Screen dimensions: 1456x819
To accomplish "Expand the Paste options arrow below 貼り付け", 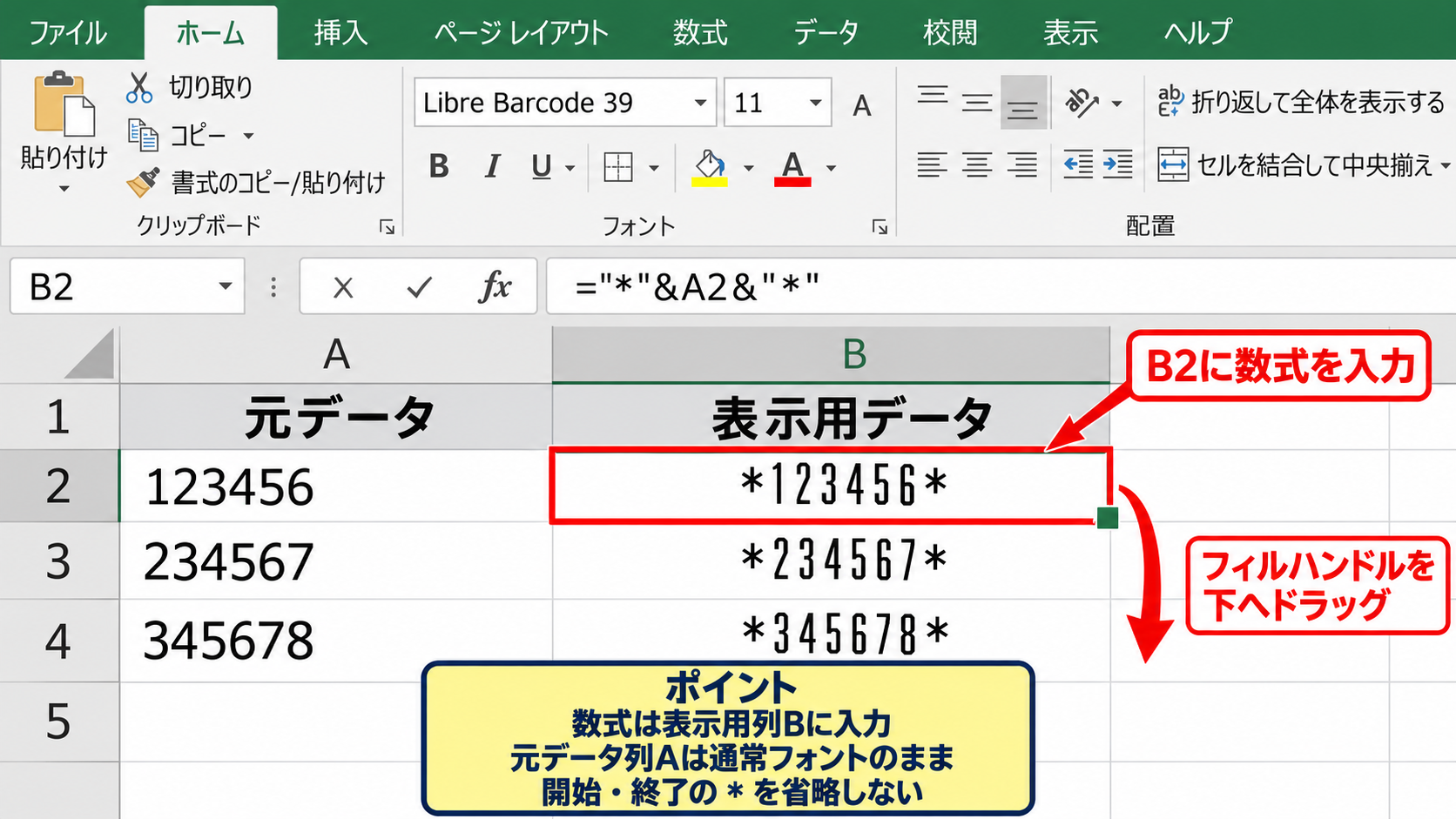I will coord(64,189).
